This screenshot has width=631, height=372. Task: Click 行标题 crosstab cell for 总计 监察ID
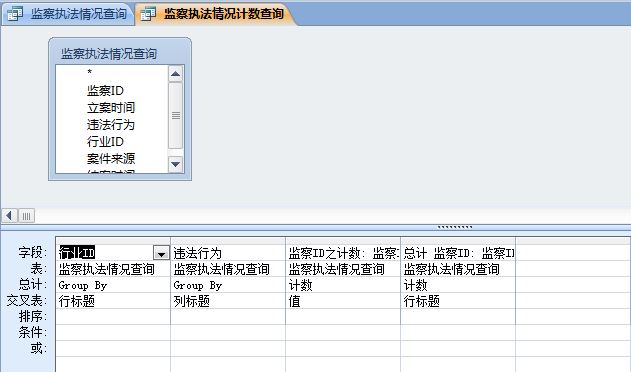[458, 301]
